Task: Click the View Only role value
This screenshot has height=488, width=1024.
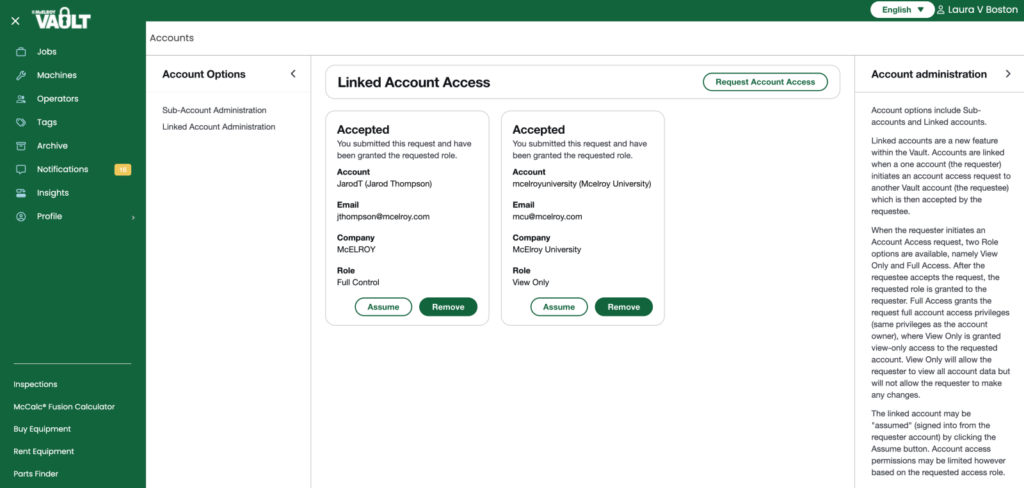Action: (x=531, y=283)
